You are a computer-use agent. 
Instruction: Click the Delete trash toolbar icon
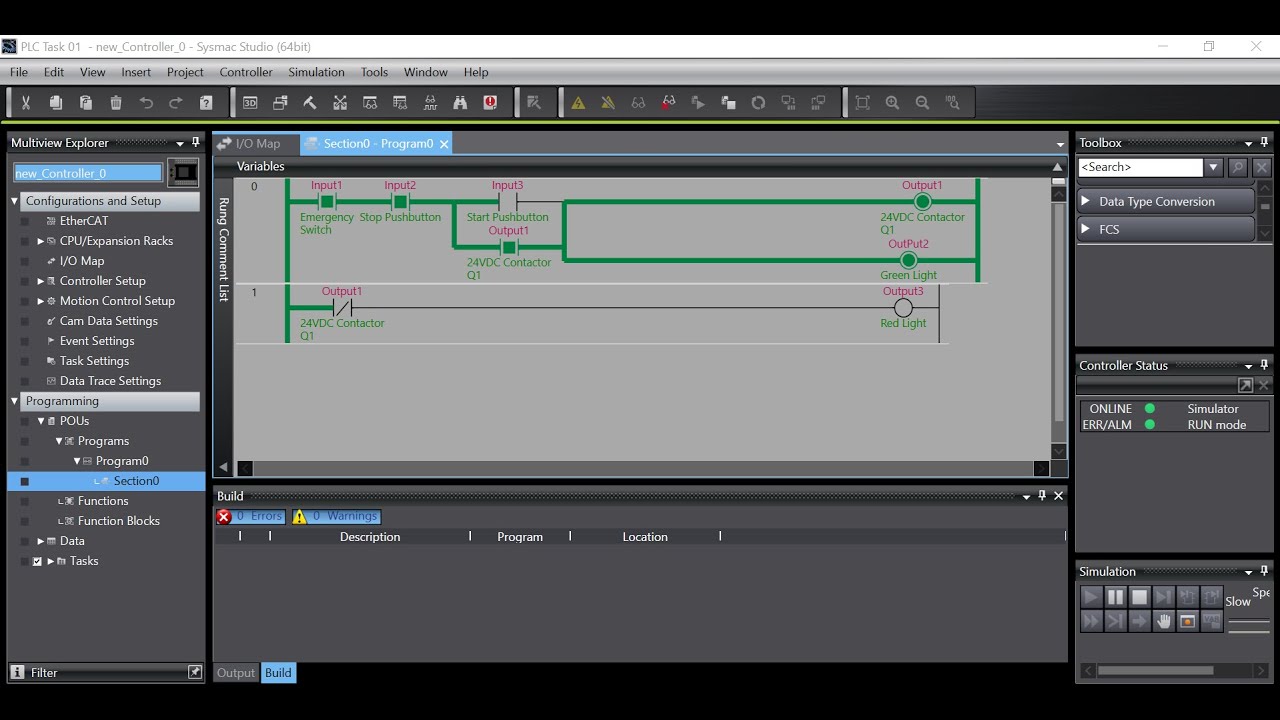[x=116, y=102]
